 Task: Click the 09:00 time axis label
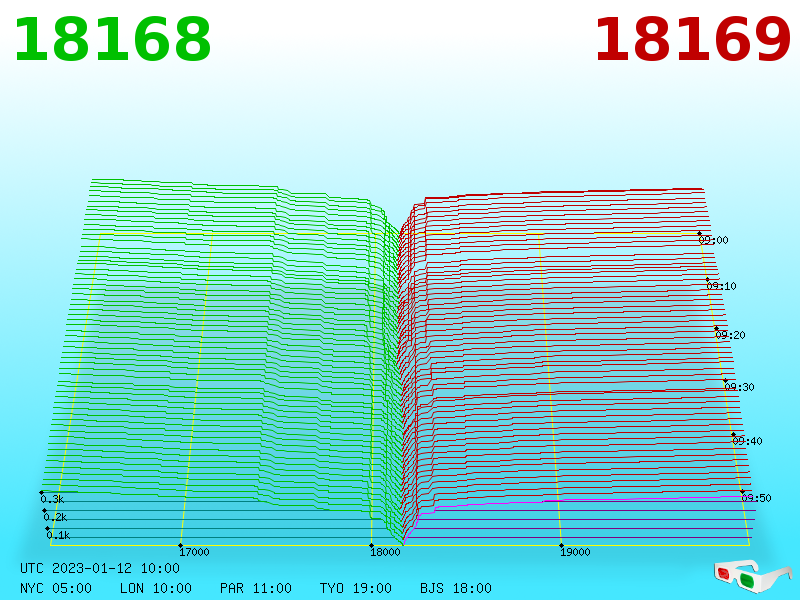click(714, 240)
